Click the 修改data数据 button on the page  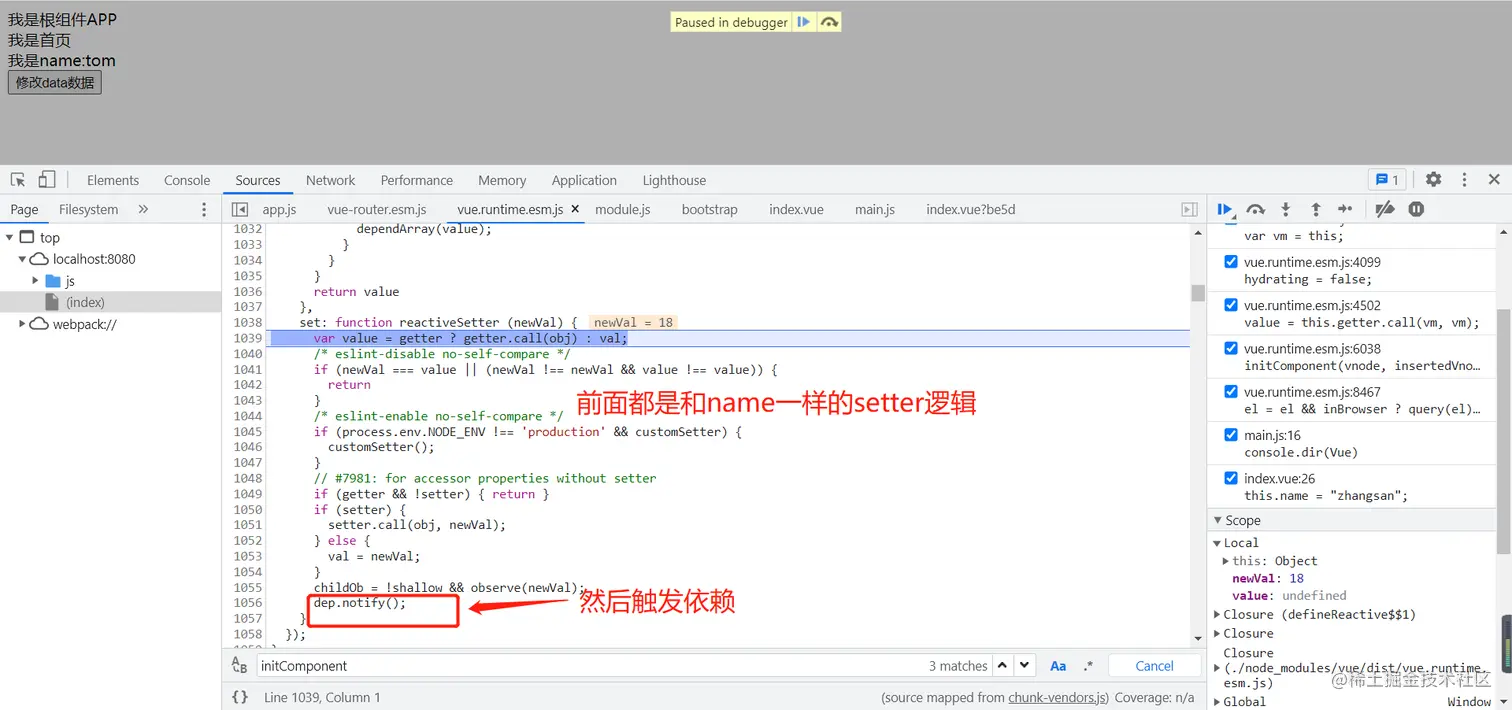(55, 82)
